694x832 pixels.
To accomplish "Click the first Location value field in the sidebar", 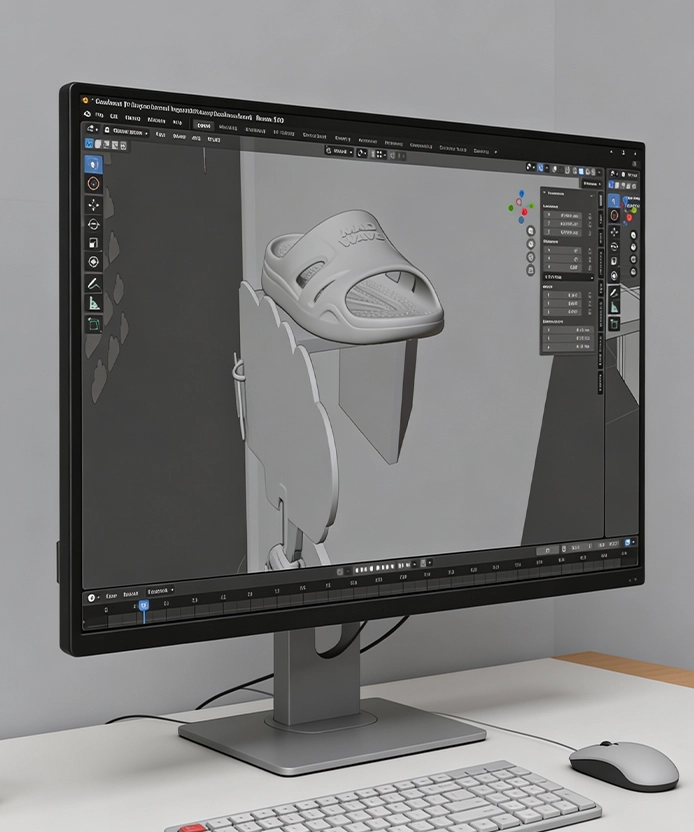I will tap(564, 215).
